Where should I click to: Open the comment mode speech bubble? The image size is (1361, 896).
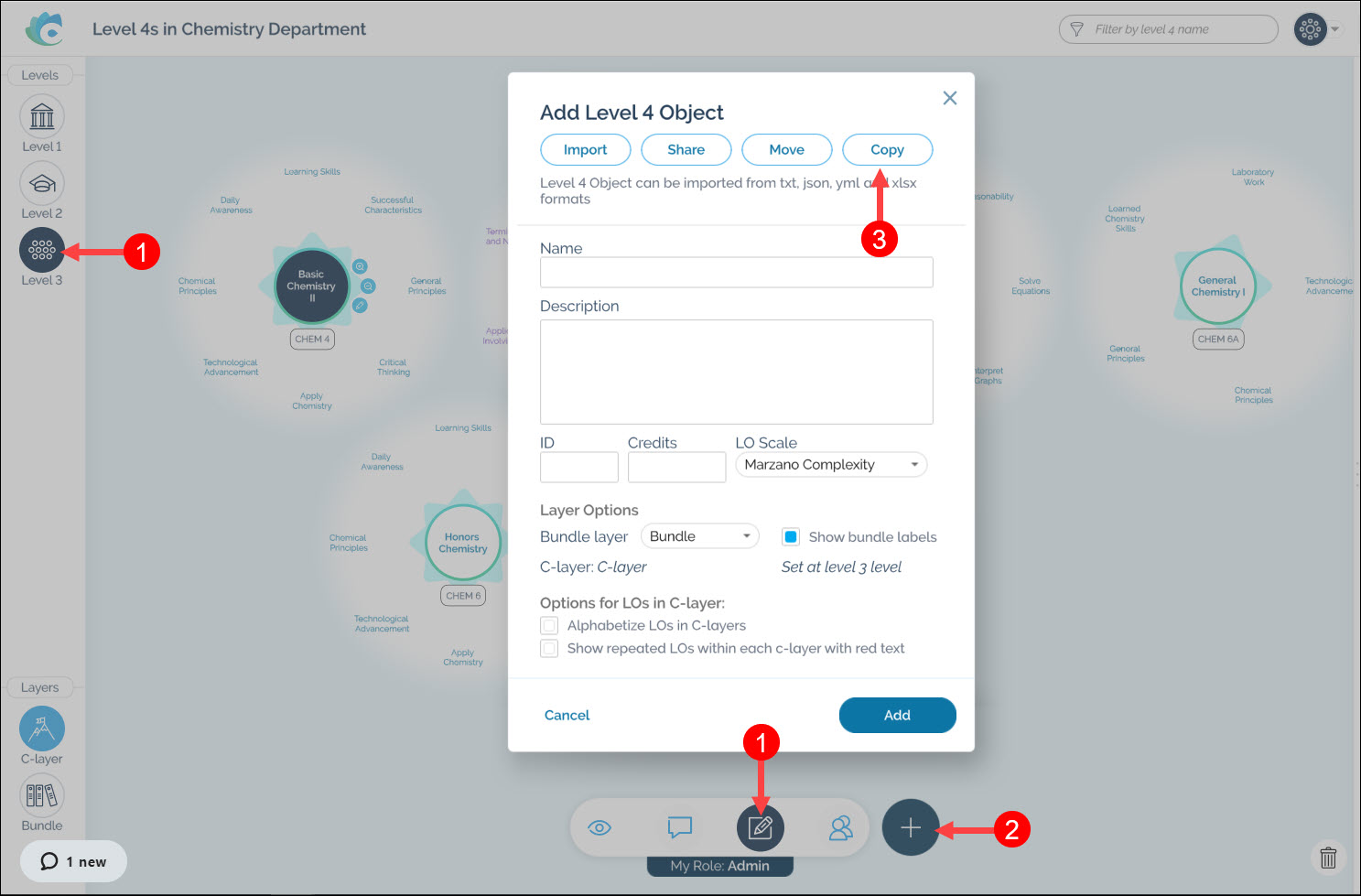tap(679, 828)
